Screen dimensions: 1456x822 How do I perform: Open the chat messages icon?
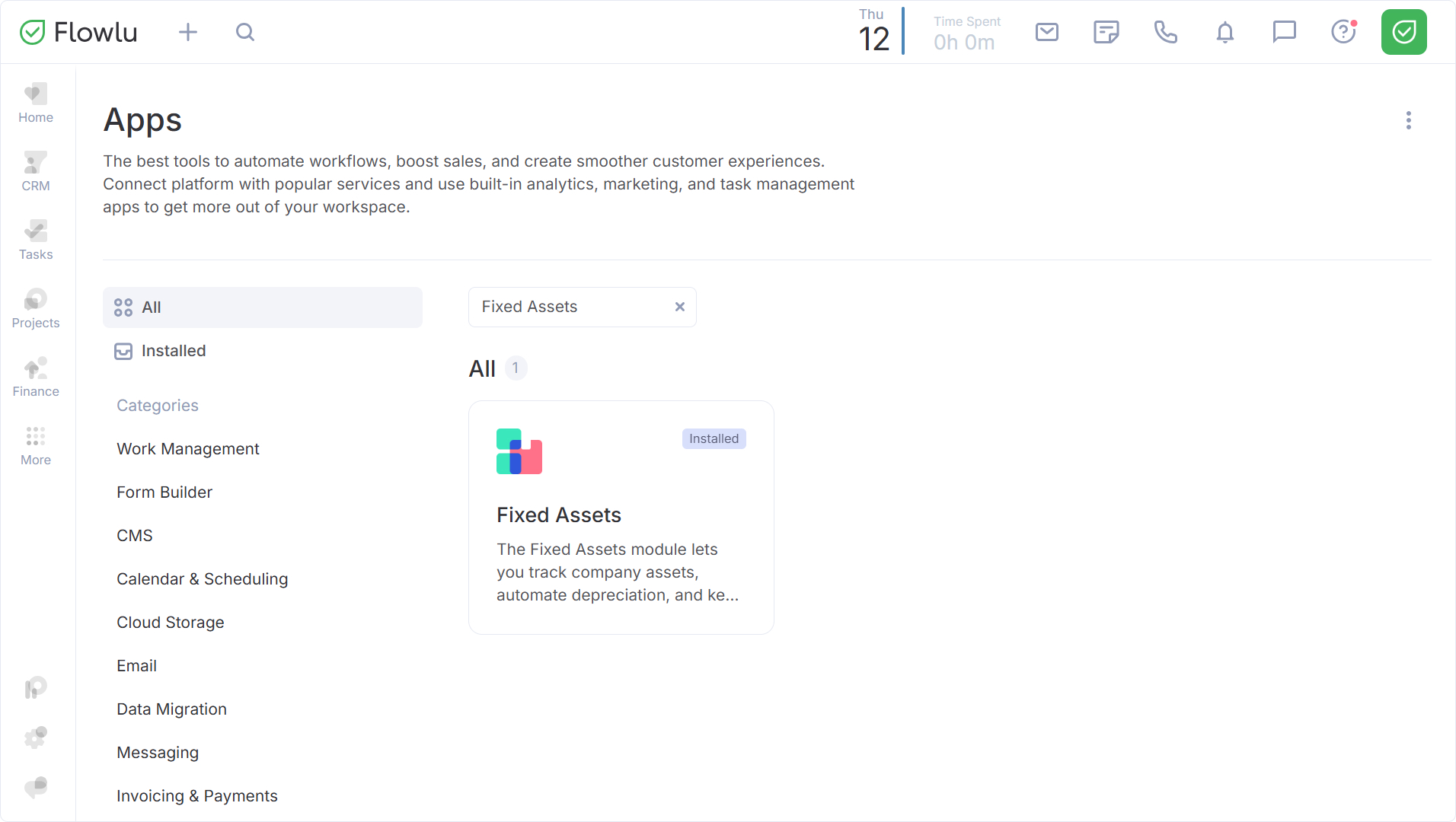pos(1284,32)
